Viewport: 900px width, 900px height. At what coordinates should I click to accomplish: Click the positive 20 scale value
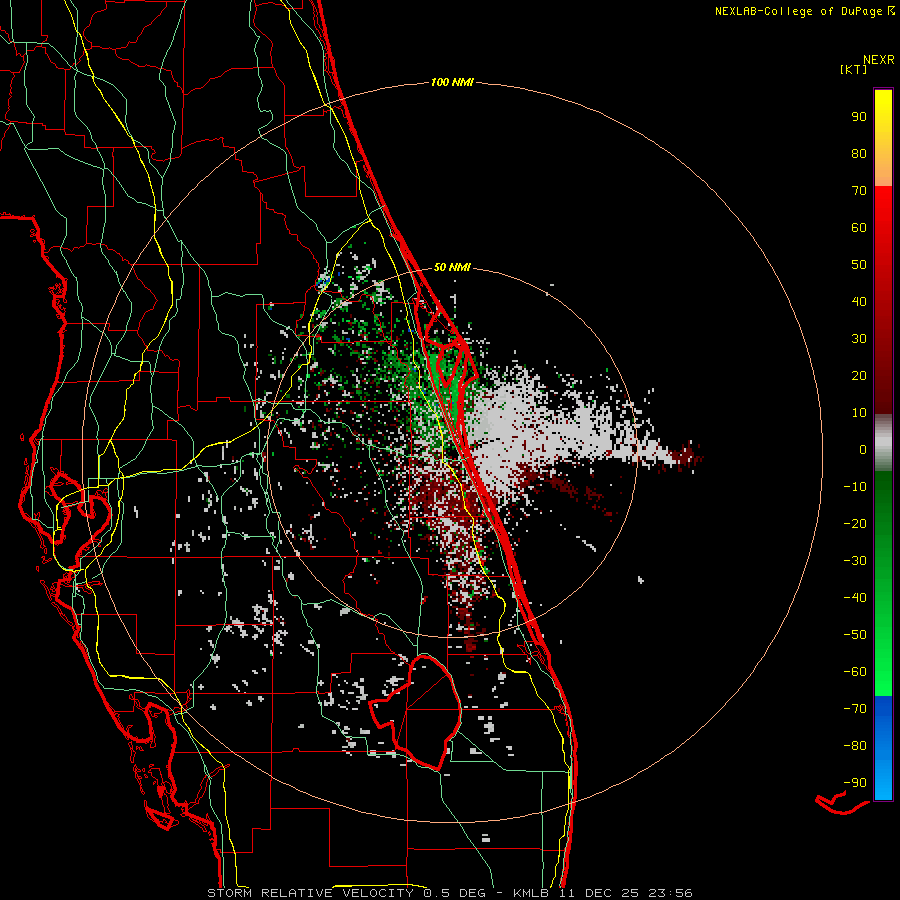(859, 375)
